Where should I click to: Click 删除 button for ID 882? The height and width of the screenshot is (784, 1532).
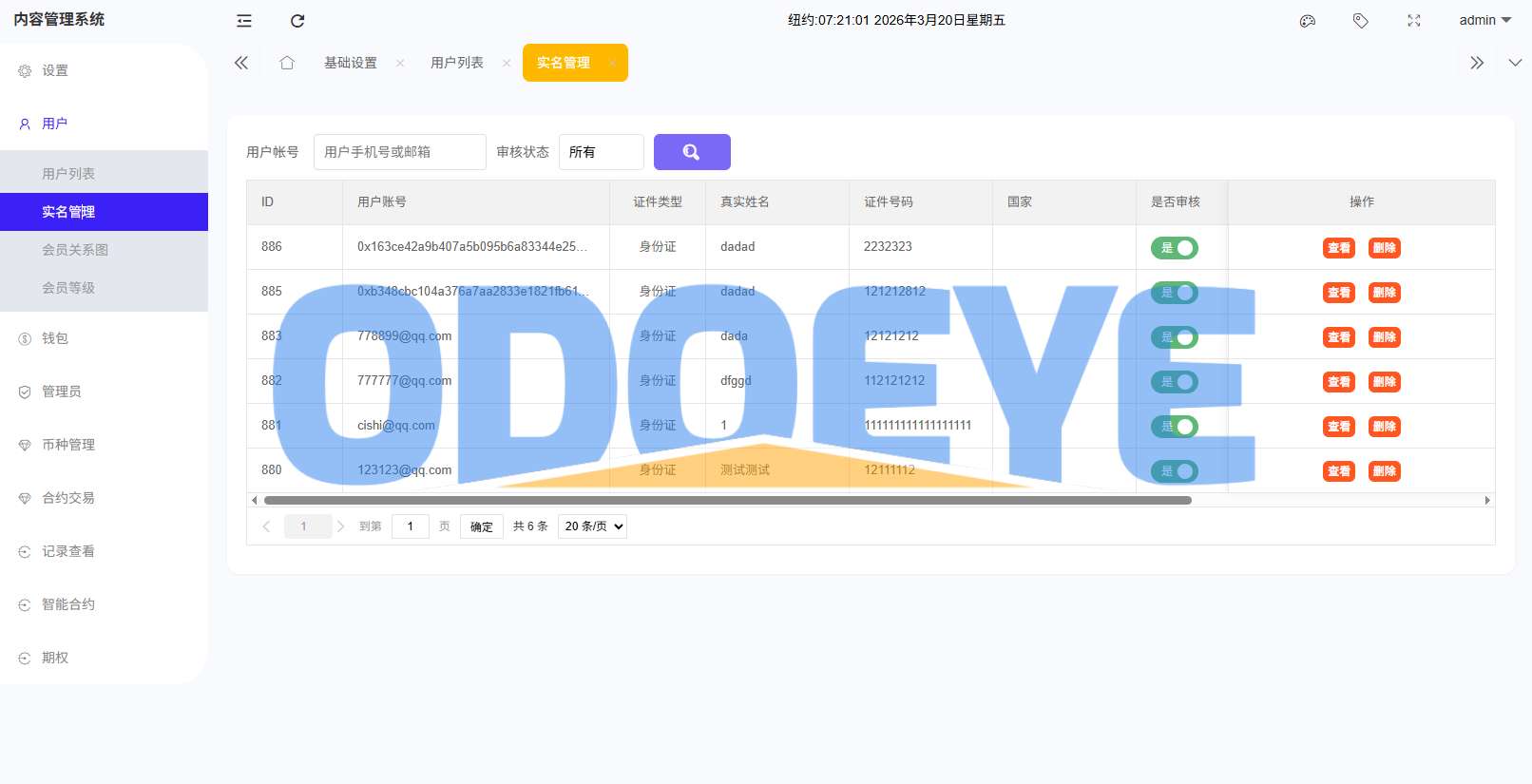[1385, 382]
